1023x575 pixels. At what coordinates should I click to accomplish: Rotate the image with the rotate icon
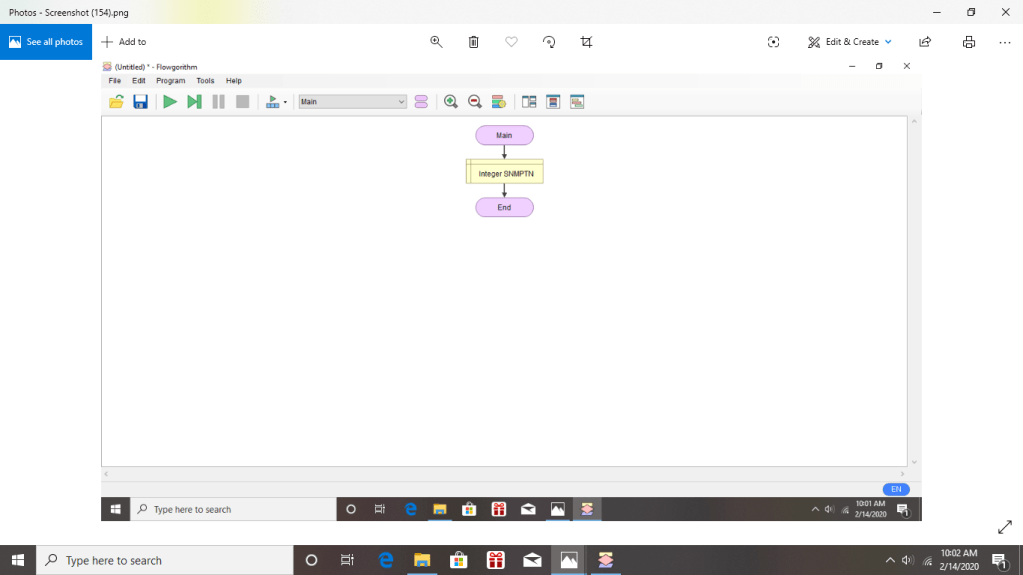click(549, 42)
